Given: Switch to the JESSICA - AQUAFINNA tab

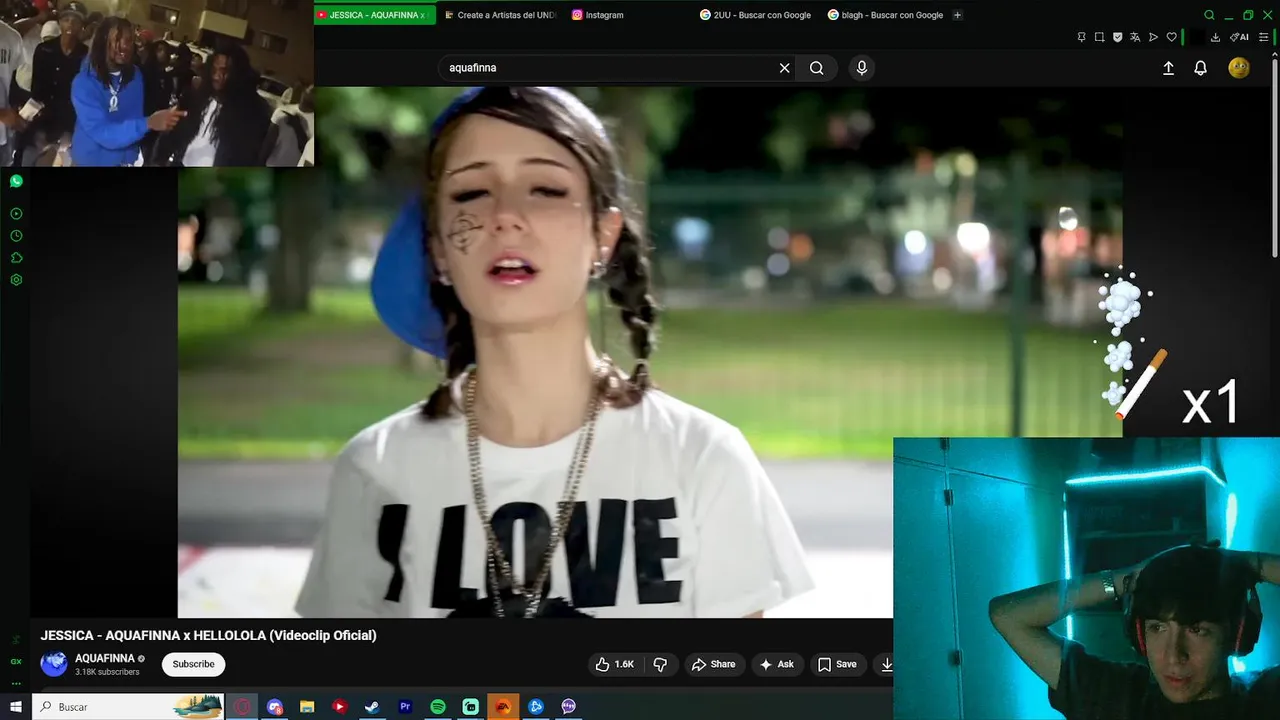Looking at the screenshot, I should tap(375, 15).
